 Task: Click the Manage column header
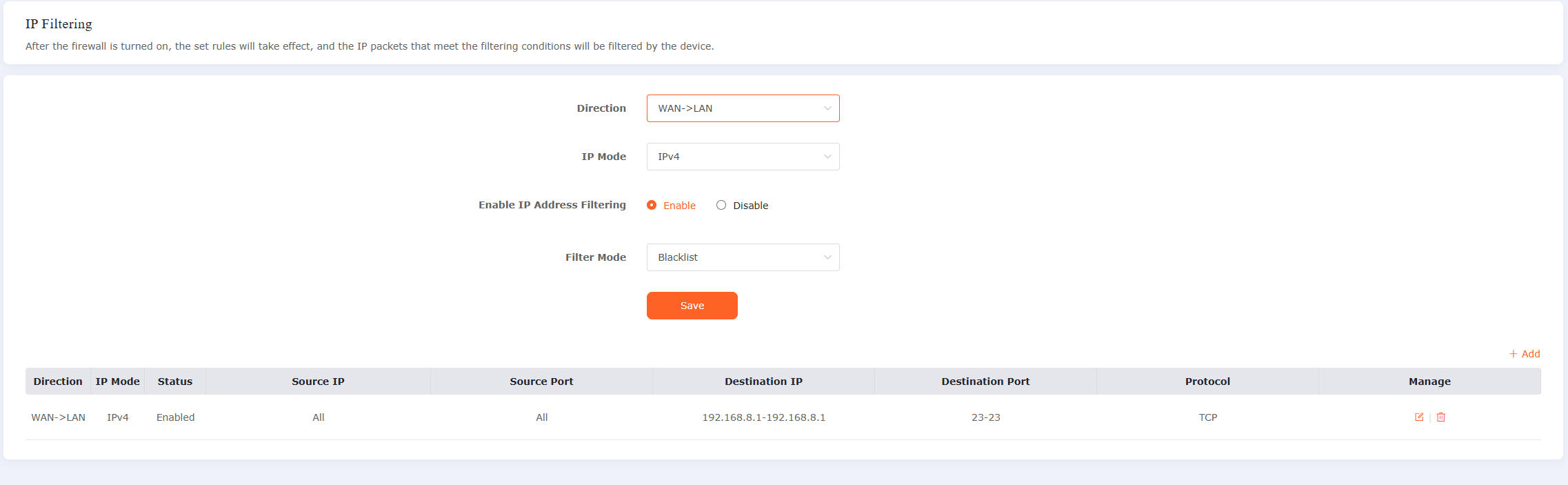1429,382
